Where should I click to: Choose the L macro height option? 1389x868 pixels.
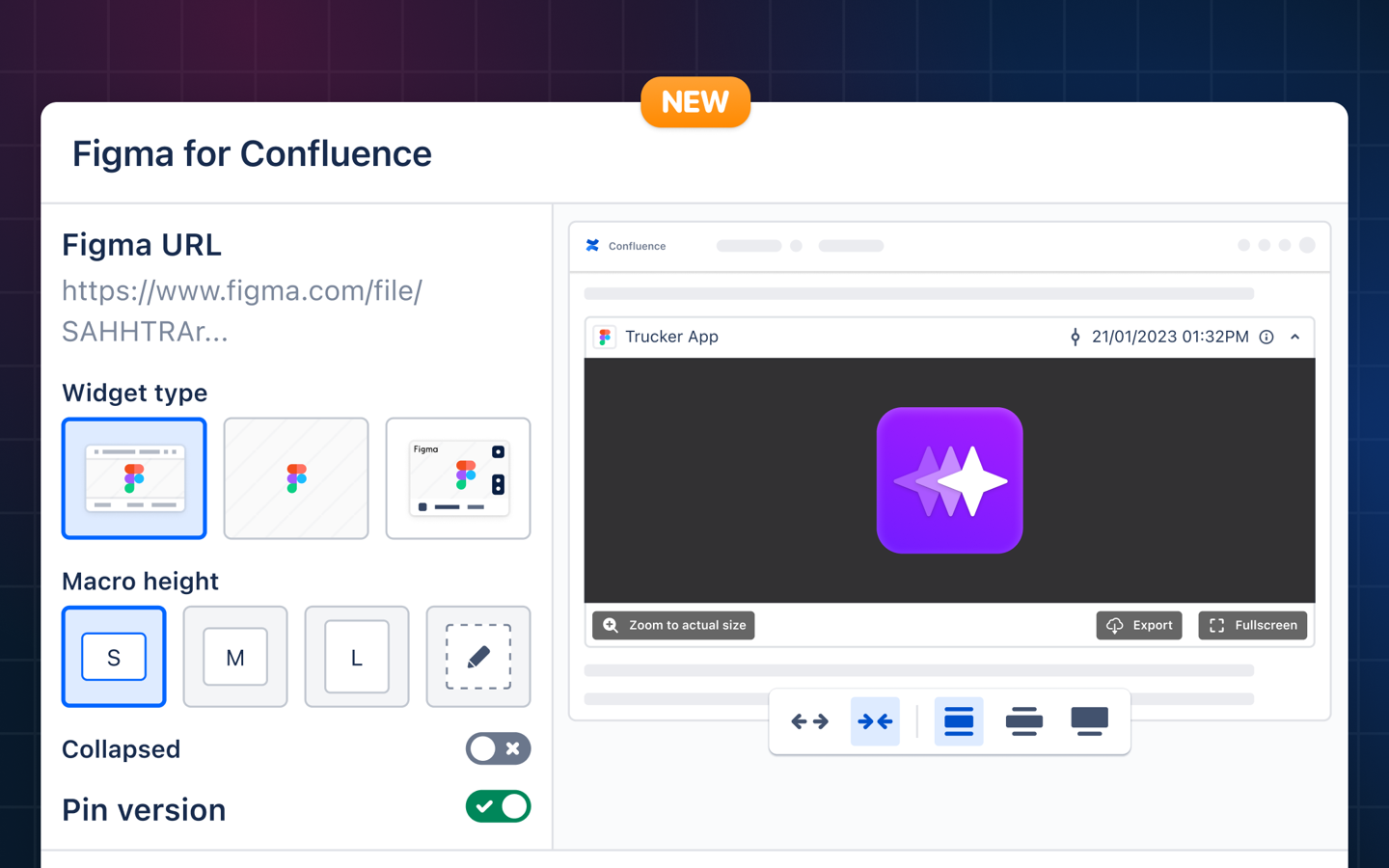click(357, 657)
